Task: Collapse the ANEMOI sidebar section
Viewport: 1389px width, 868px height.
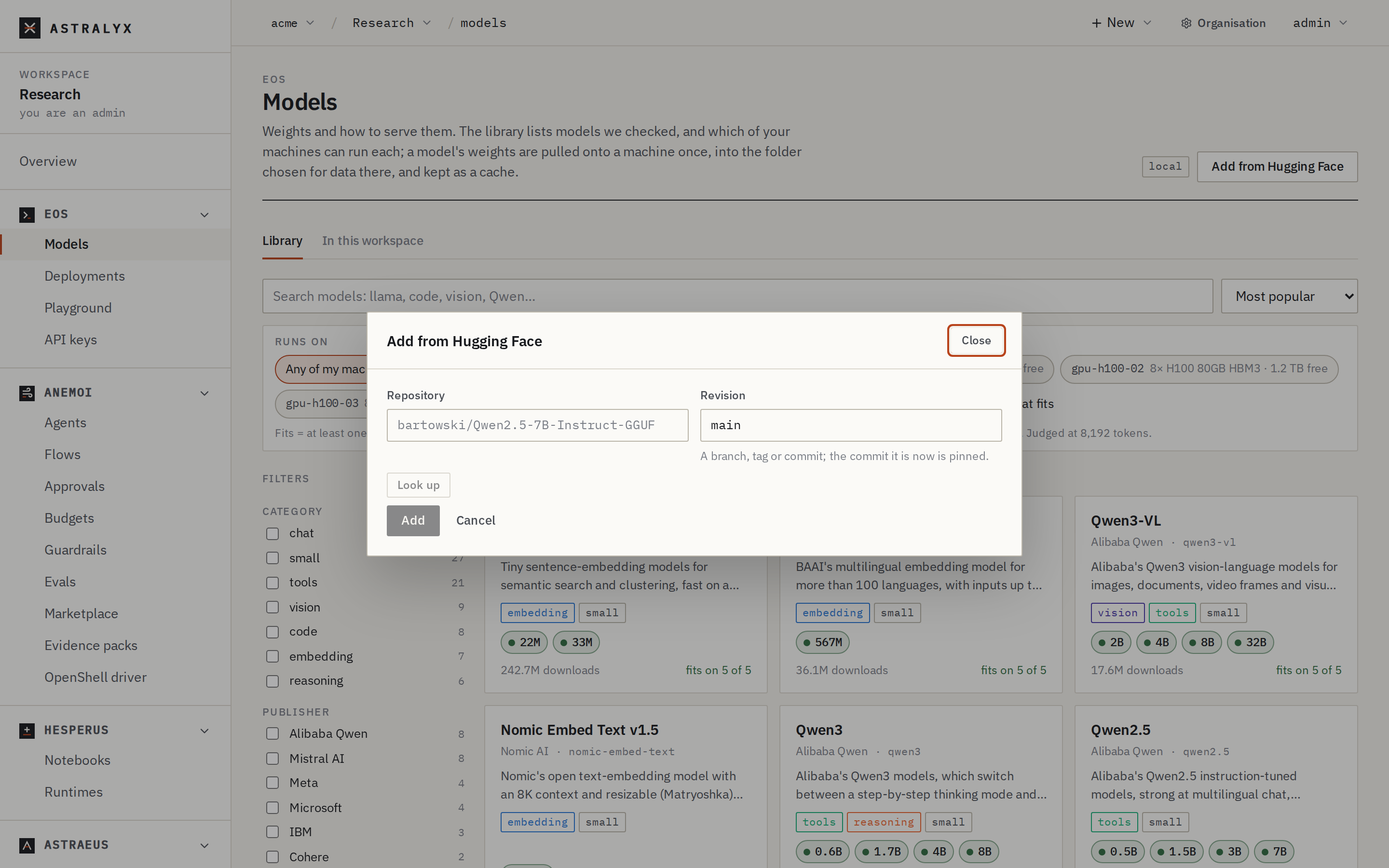Action: click(204, 393)
